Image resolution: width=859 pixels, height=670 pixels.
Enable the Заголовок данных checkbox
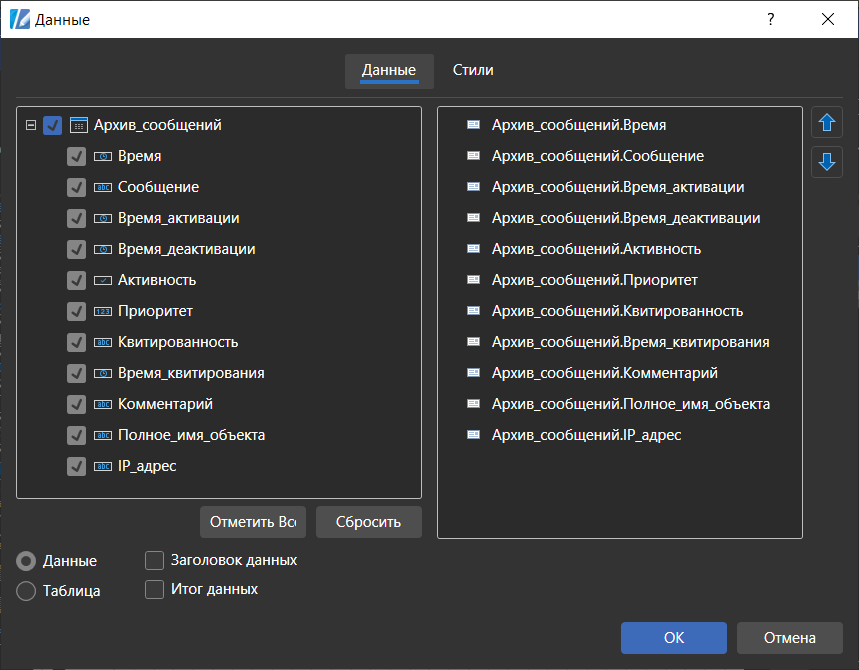coord(154,560)
